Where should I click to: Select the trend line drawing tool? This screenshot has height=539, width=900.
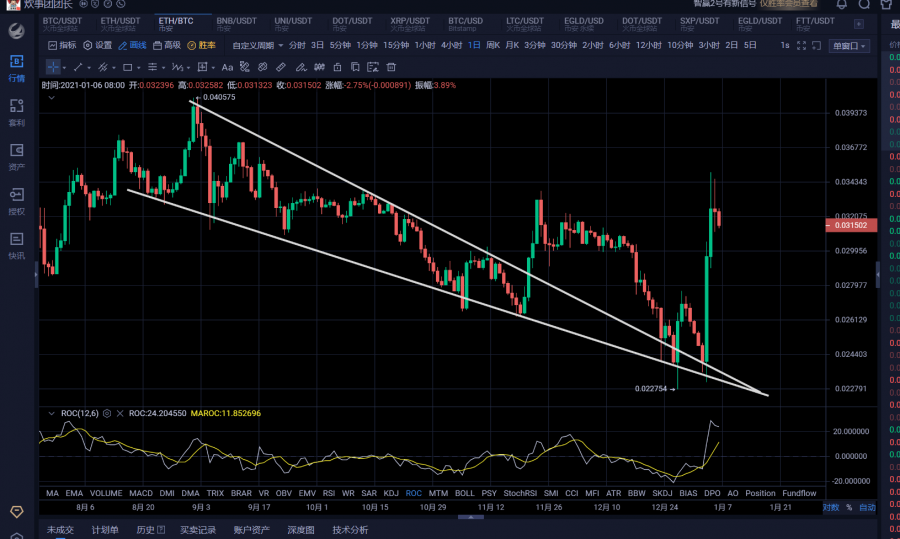78,67
